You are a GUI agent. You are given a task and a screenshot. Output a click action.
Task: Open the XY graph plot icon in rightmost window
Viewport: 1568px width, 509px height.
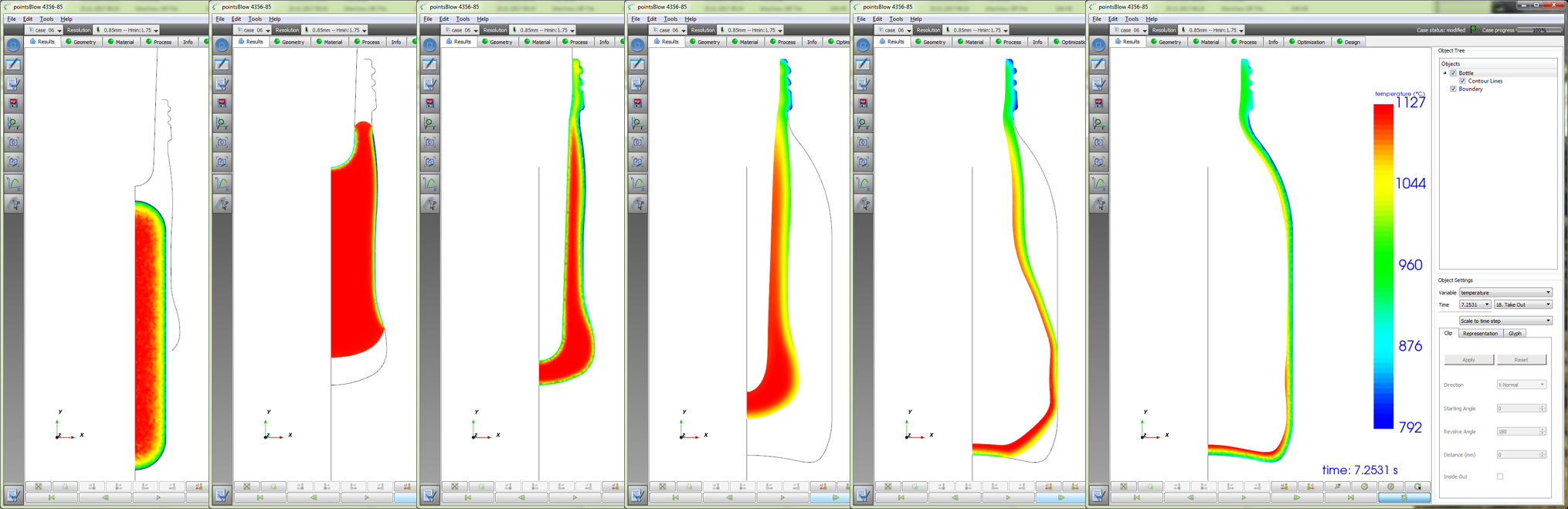tap(1098, 183)
